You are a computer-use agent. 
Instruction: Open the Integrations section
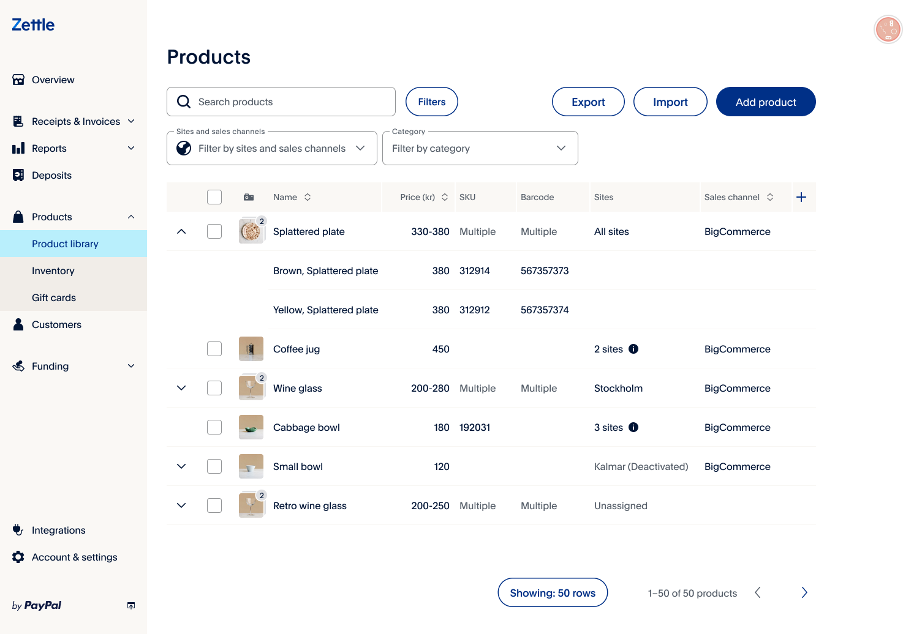click(x=55, y=530)
